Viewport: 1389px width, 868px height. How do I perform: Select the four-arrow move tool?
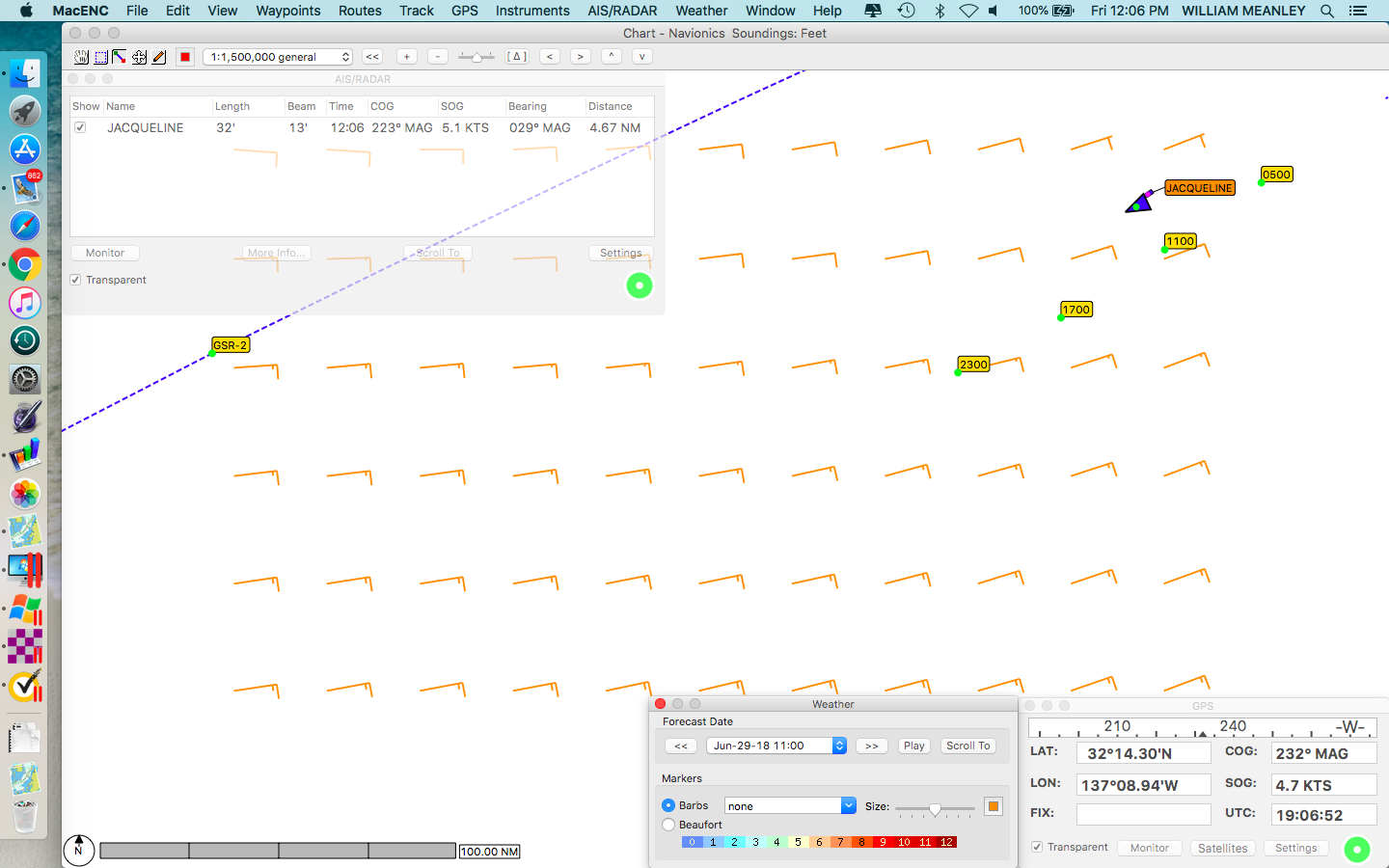point(140,57)
